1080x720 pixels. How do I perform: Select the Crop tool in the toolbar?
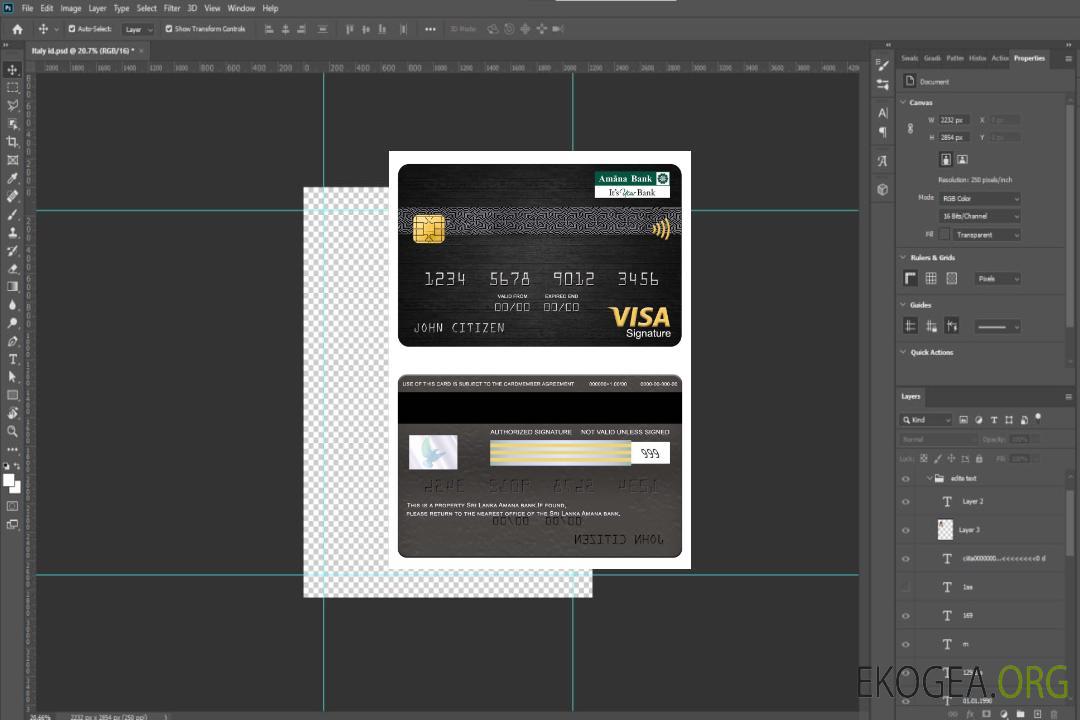pyautogui.click(x=13, y=142)
